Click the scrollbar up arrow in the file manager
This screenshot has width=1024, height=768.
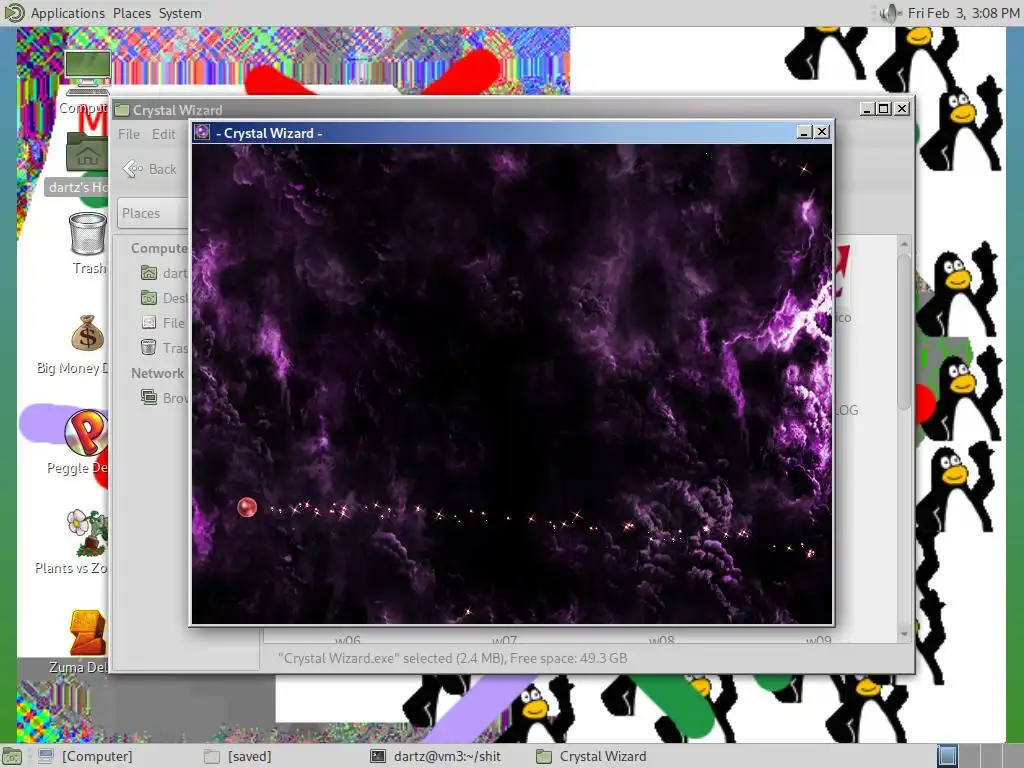point(904,244)
